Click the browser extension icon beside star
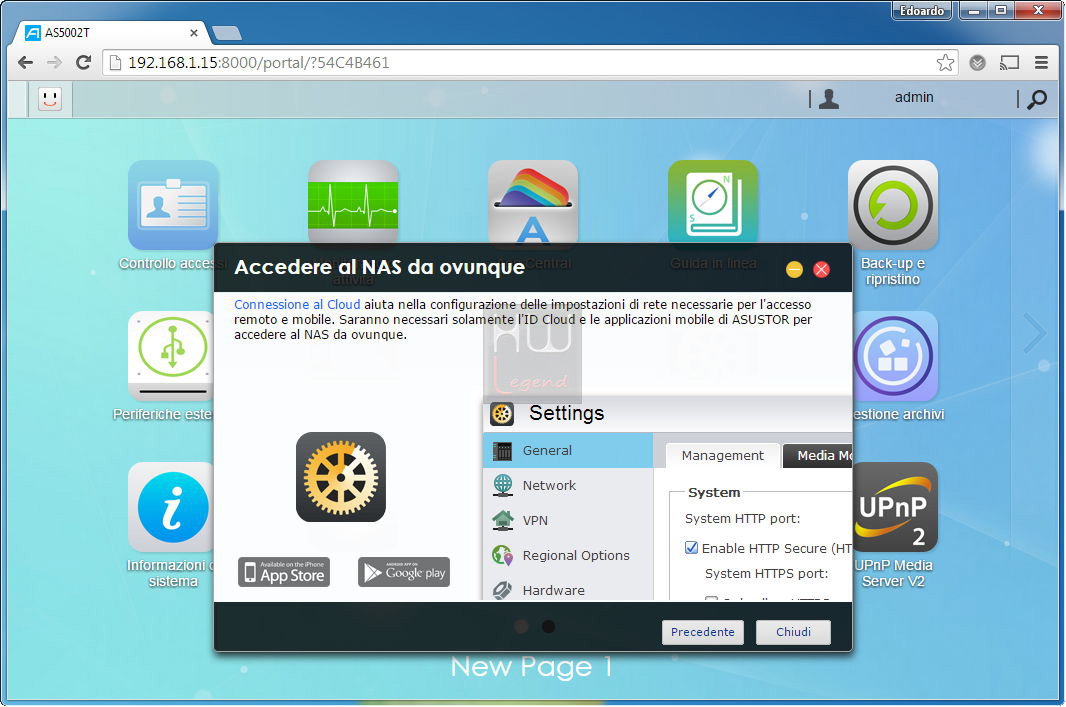 click(978, 63)
